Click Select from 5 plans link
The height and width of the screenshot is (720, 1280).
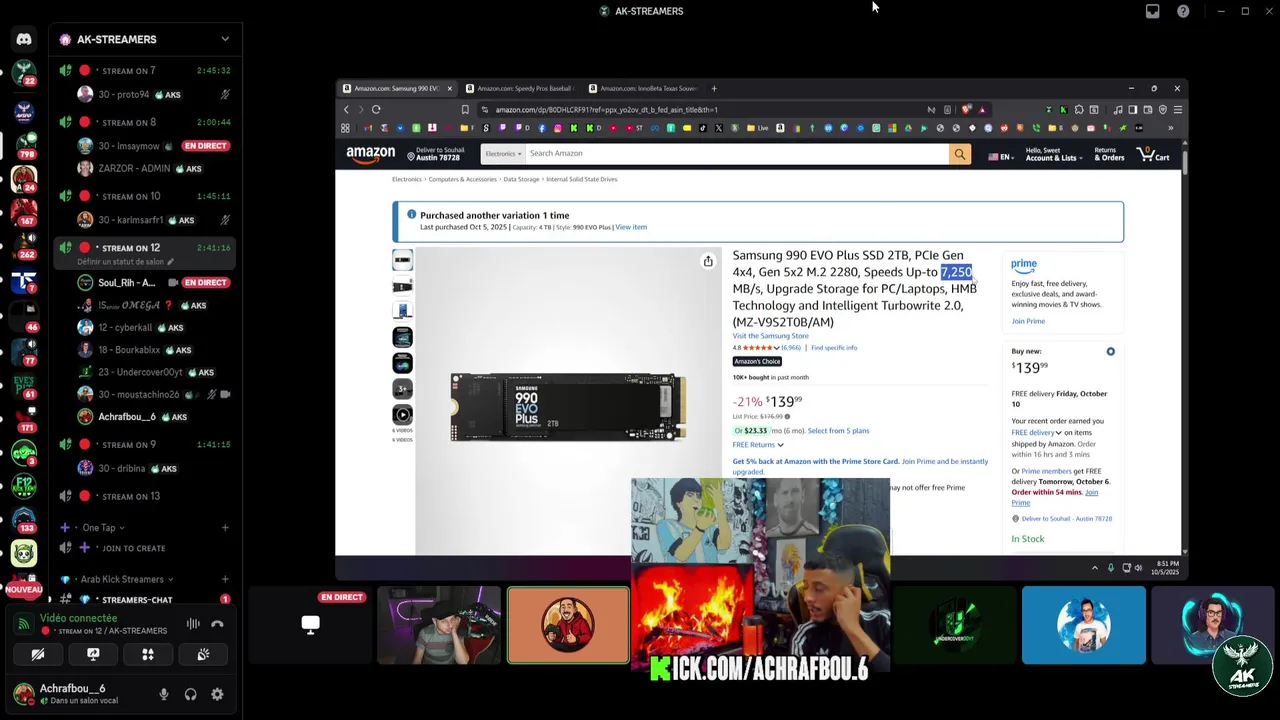click(x=838, y=431)
